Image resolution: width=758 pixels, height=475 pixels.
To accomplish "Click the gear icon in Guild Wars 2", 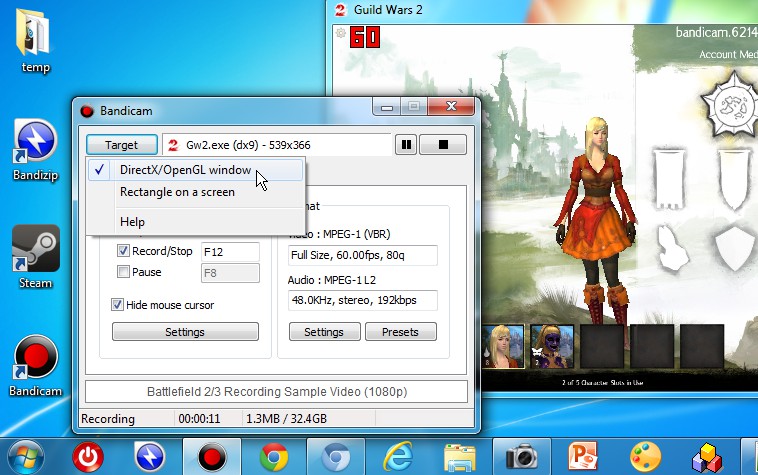I will [341, 33].
